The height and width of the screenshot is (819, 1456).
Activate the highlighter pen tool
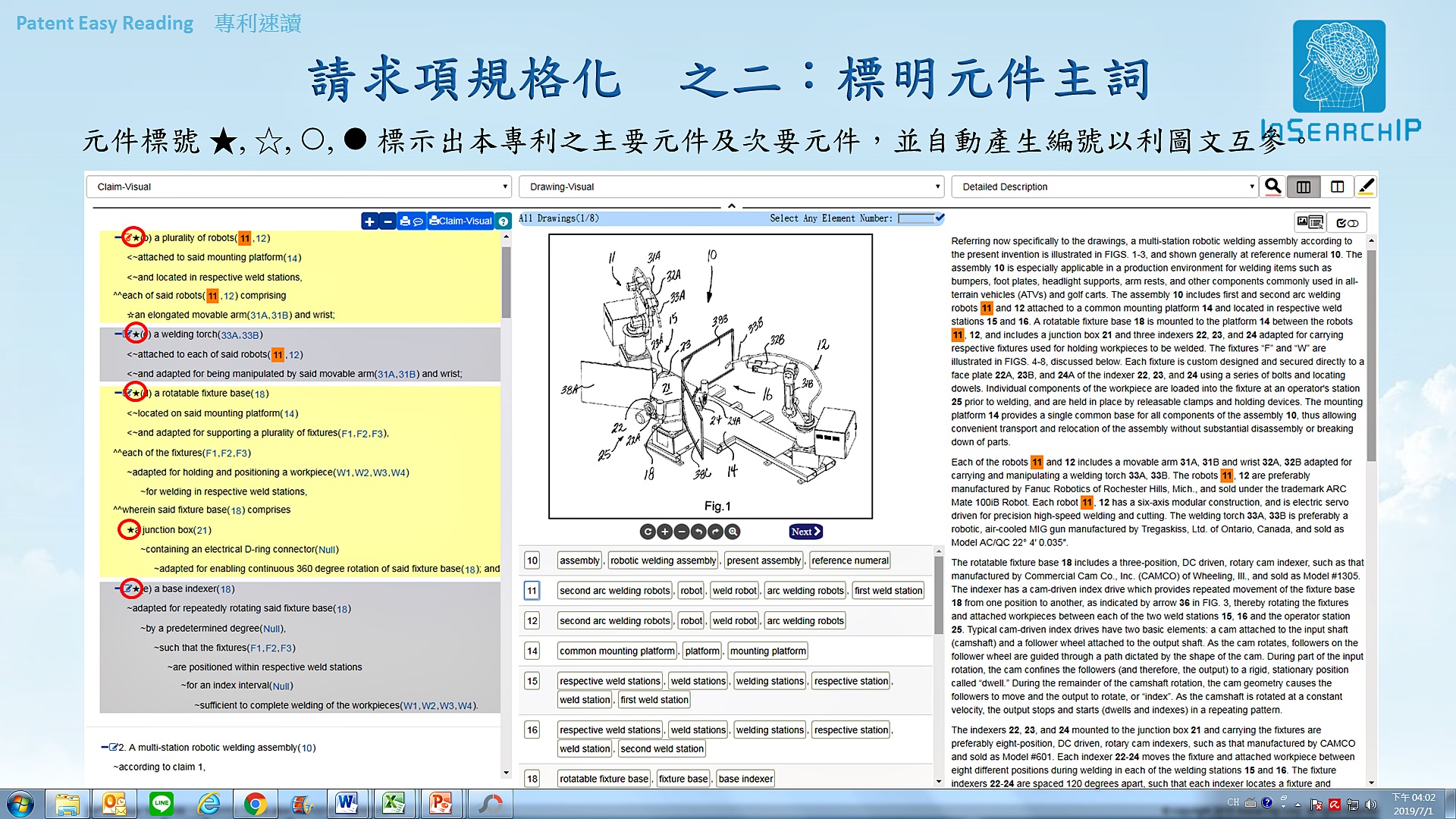1366,187
